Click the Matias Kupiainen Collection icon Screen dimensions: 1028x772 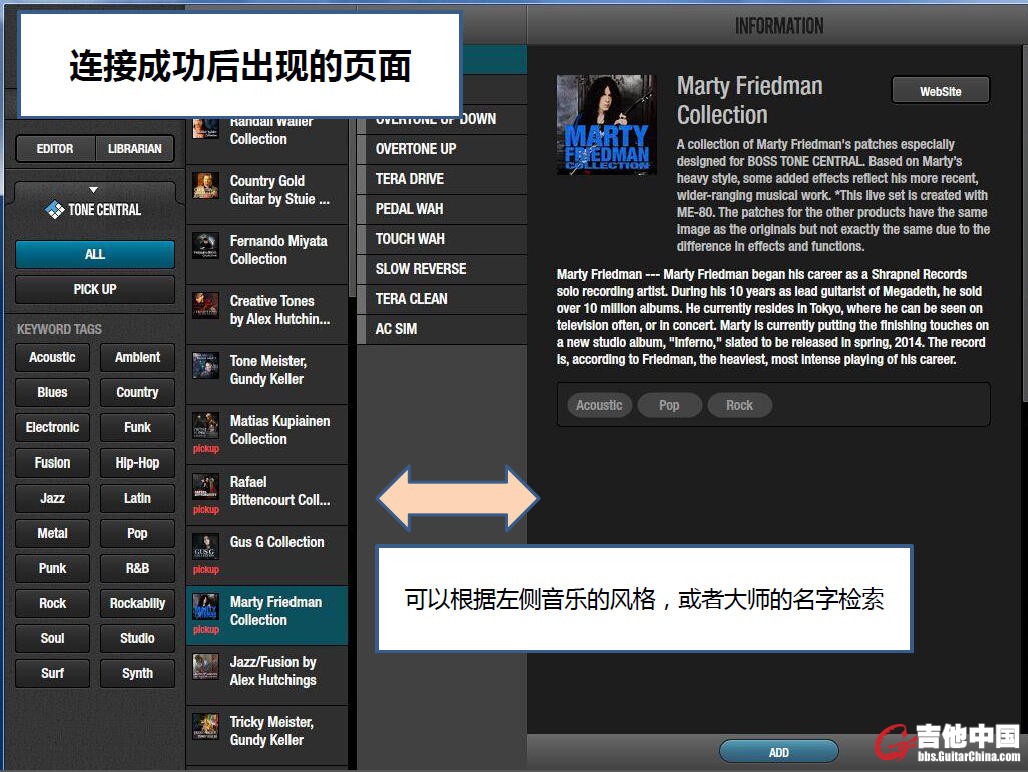coord(205,425)
